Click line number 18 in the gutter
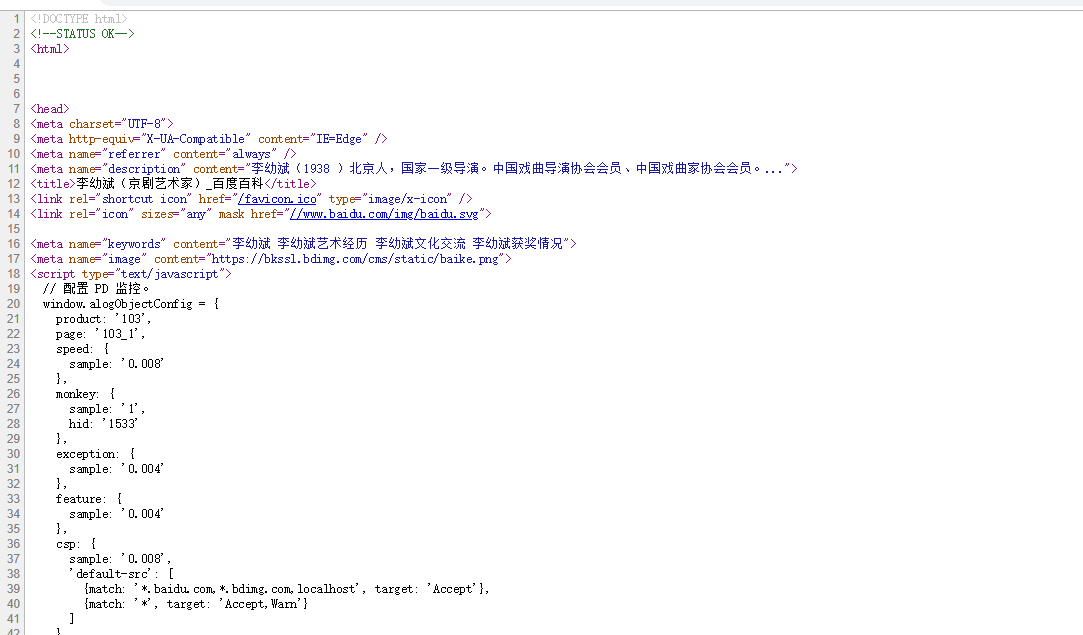1083x635 pixels. point(13,274)
